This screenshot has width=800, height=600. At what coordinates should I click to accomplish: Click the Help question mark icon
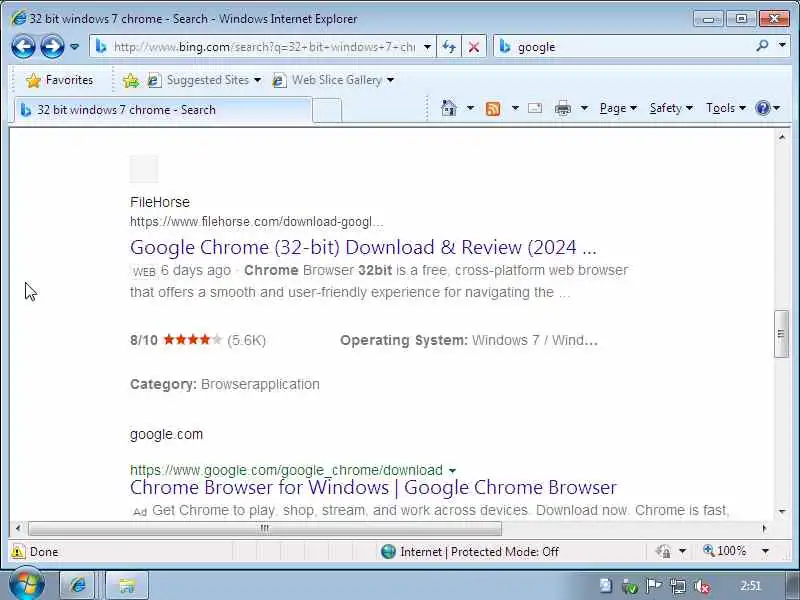coord(763,108)
